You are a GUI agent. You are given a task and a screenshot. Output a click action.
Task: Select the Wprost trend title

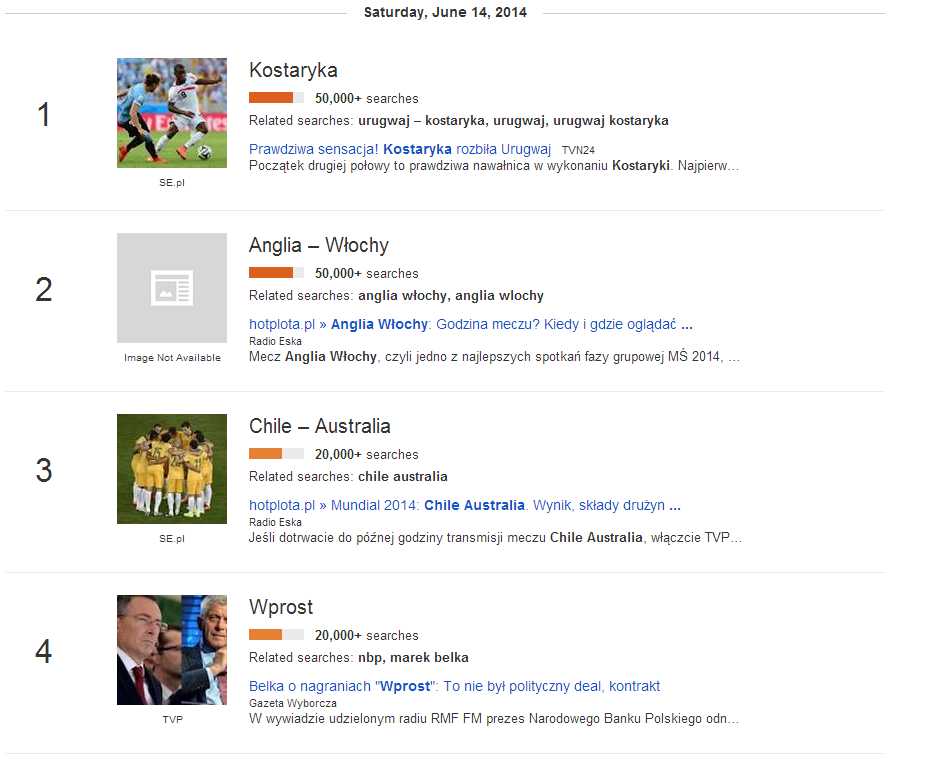281,608
